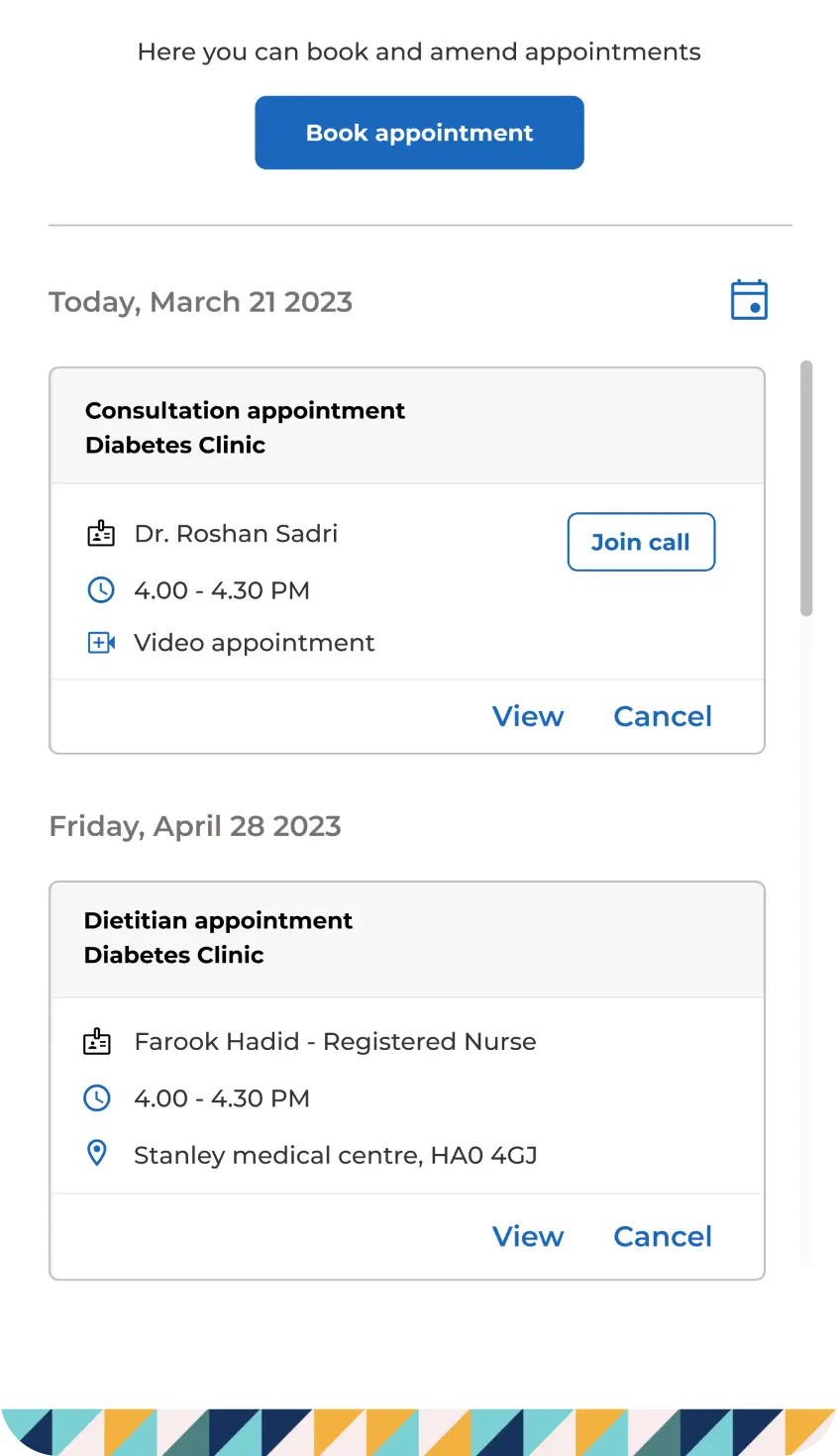Image resolution: width=838 pixels, height=1456 pixels.
Task: Select the Consultation appointment card header
Action: 406,427
